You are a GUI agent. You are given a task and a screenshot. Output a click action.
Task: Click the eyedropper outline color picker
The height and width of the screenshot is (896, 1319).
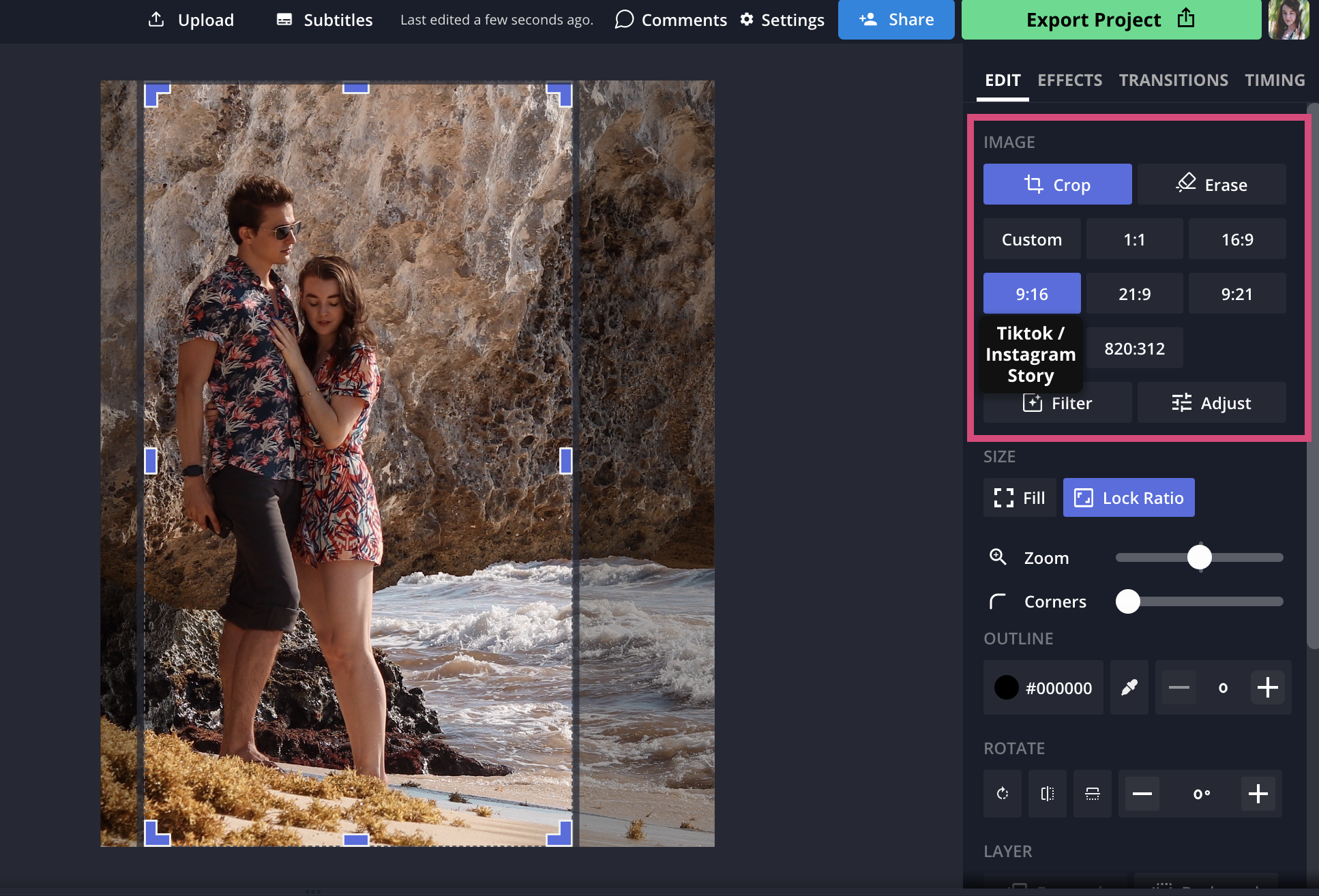[1129, 687]
